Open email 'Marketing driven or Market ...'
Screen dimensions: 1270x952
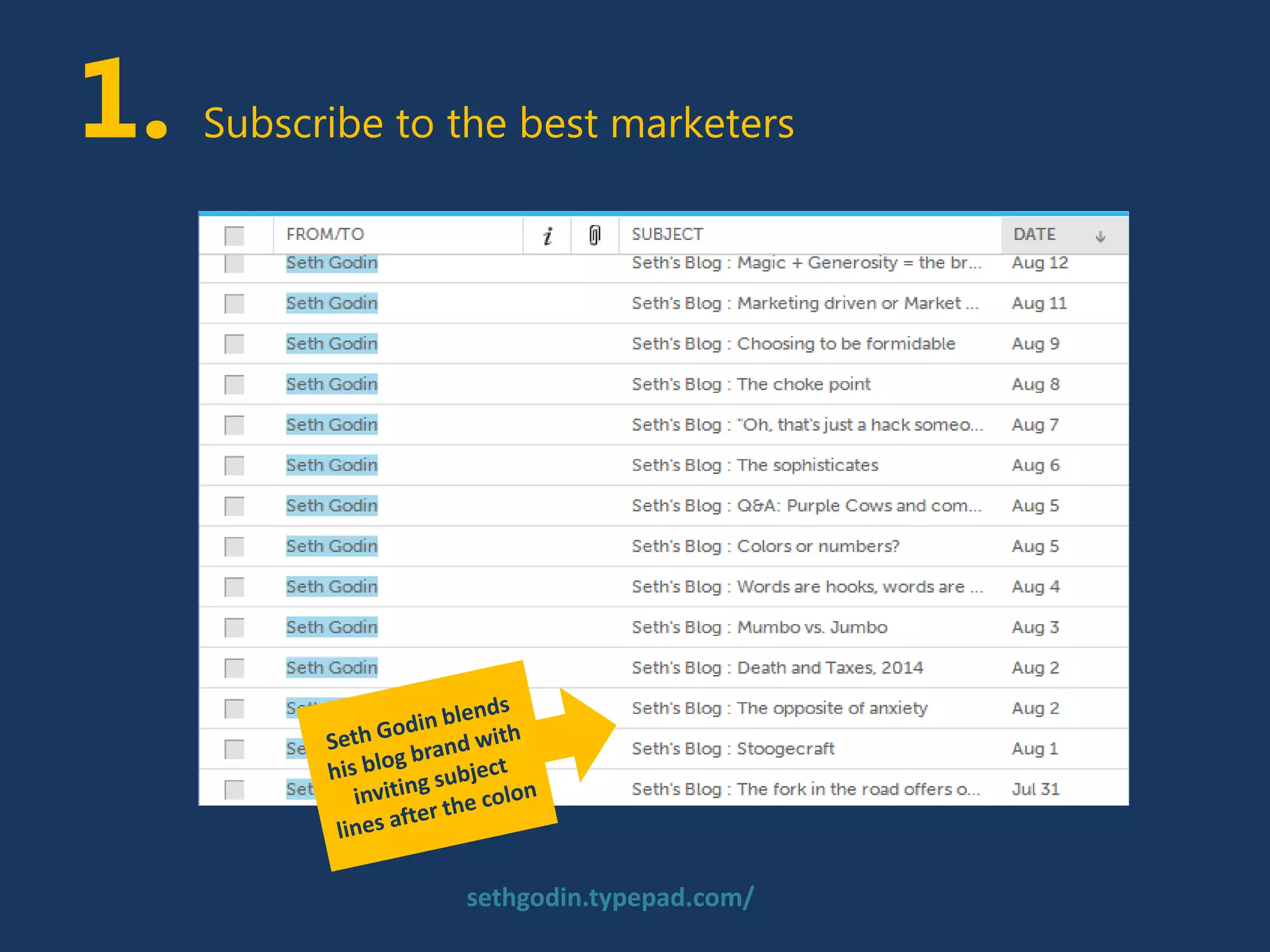point(805,303)
